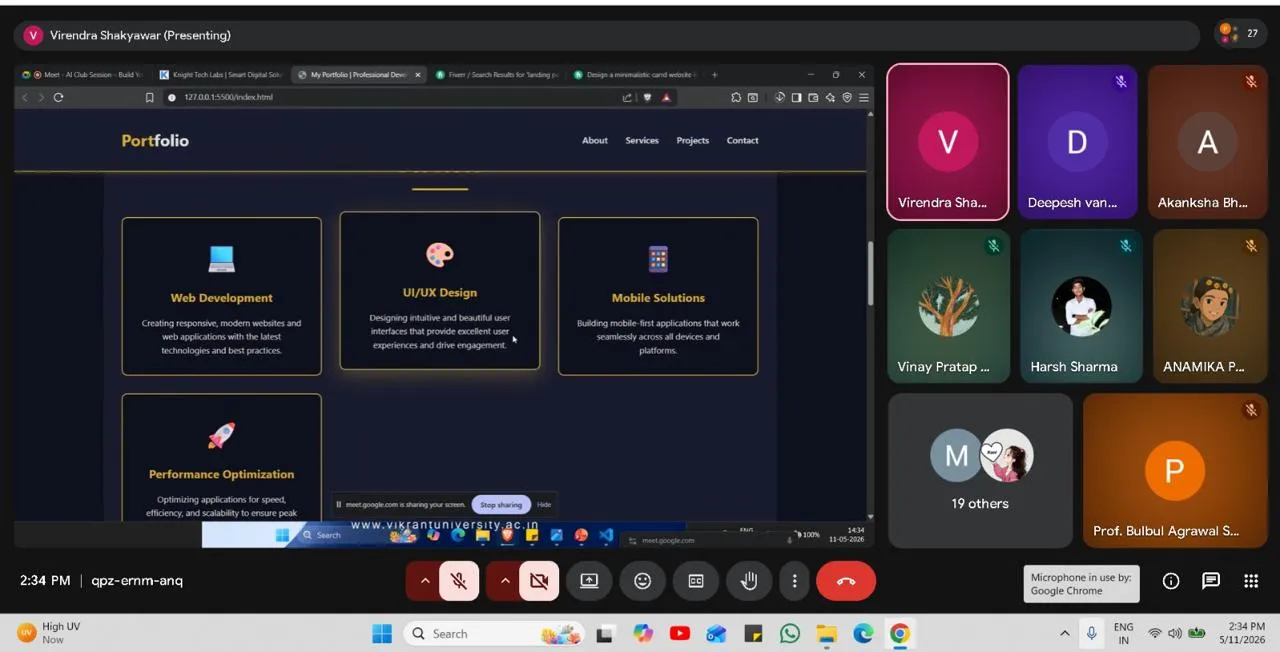Open the emoji reactions button
This screenshot has width=1280, height=652.
[643, 581]
